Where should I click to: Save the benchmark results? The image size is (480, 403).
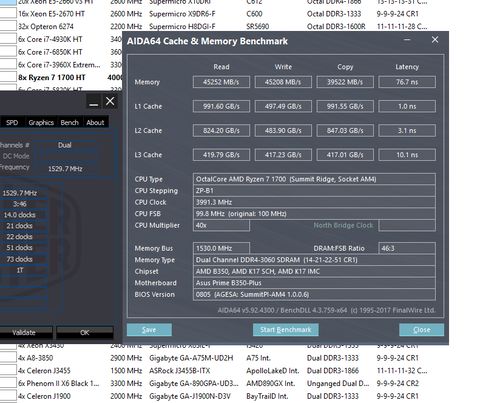(x=149, y=330)
